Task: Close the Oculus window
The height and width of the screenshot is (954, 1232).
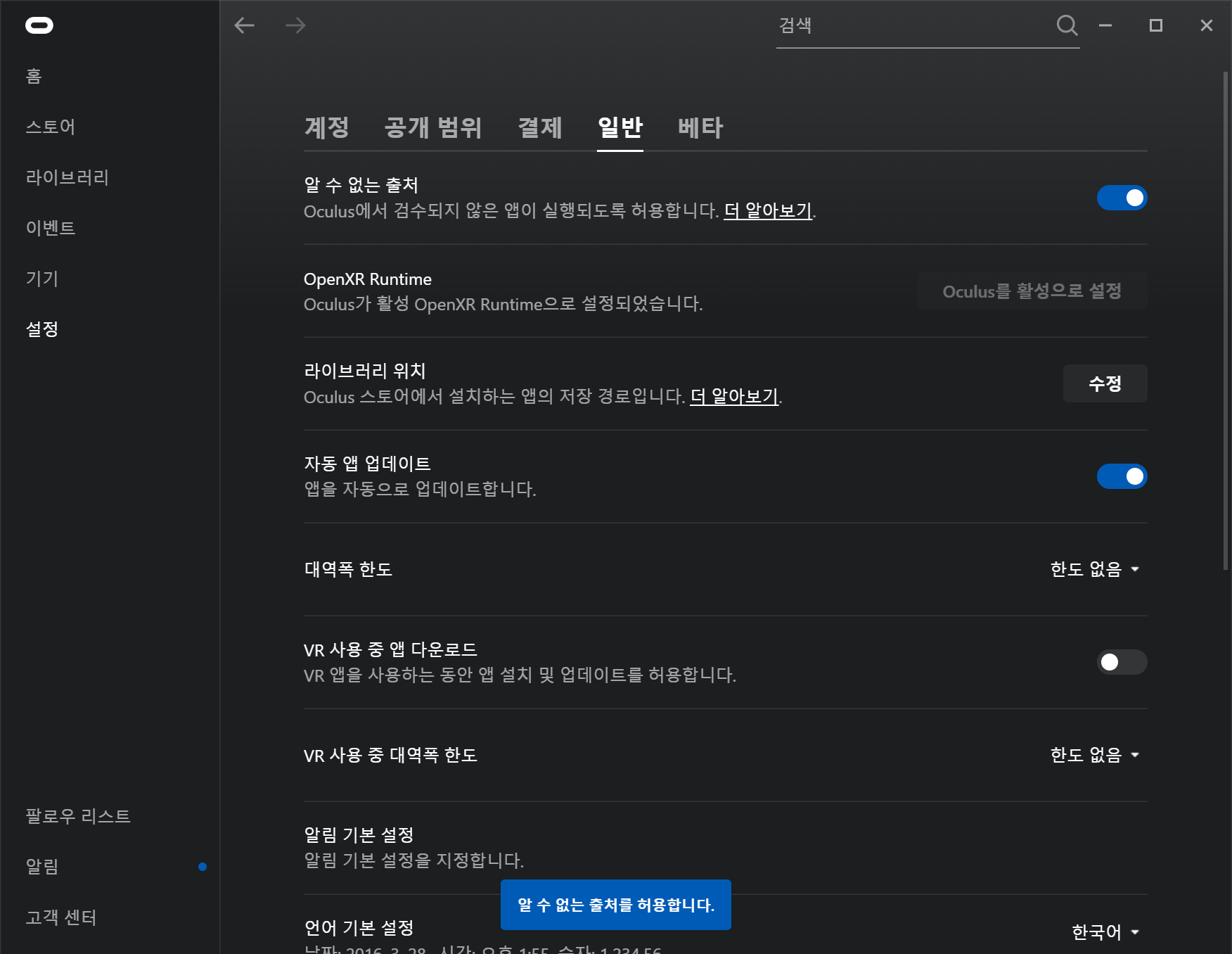Action: pyautogui.click(x=1207, y=25)
